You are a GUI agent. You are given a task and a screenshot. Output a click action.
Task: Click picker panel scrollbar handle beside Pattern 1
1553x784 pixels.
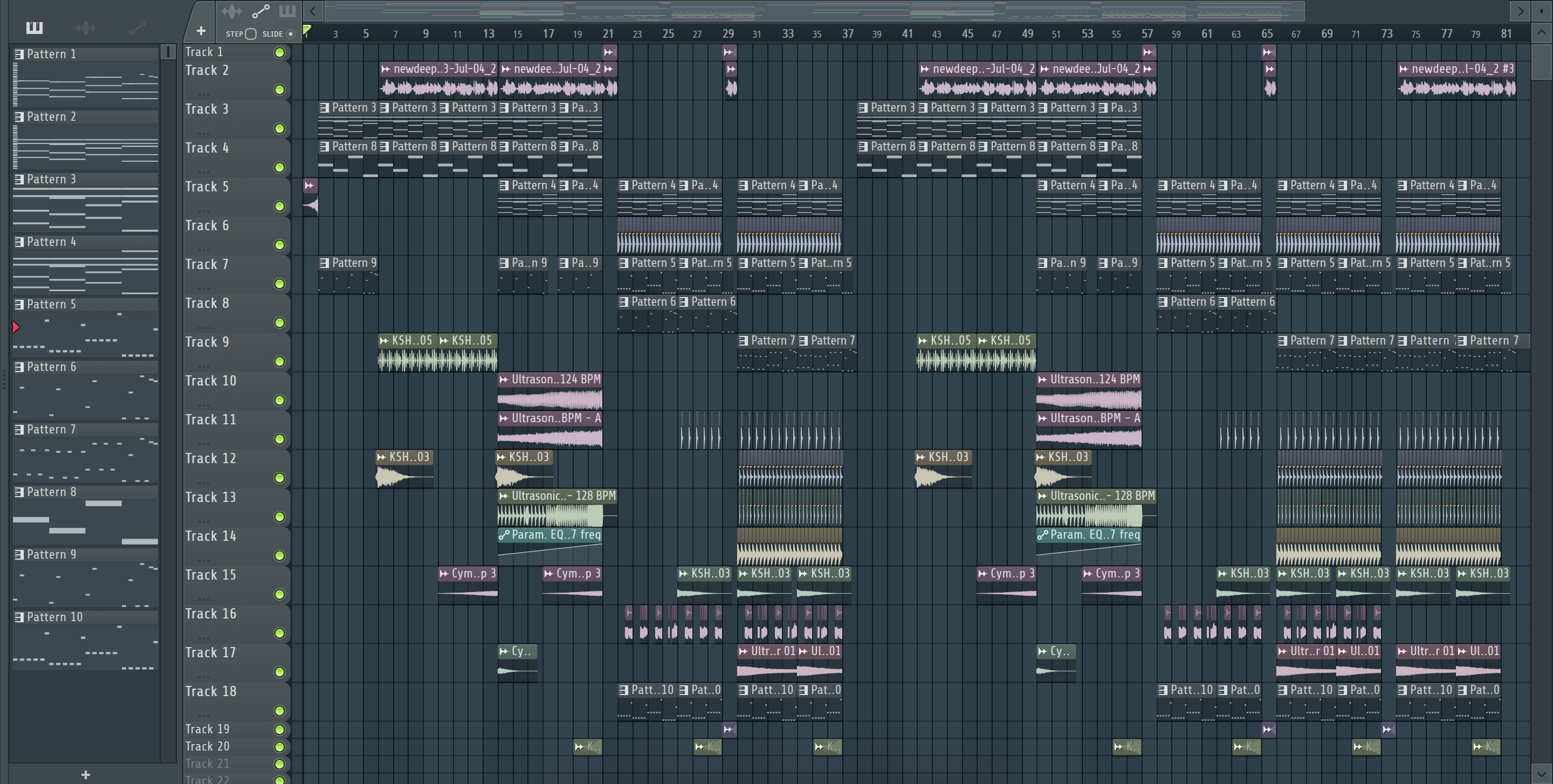coord(168,52)
